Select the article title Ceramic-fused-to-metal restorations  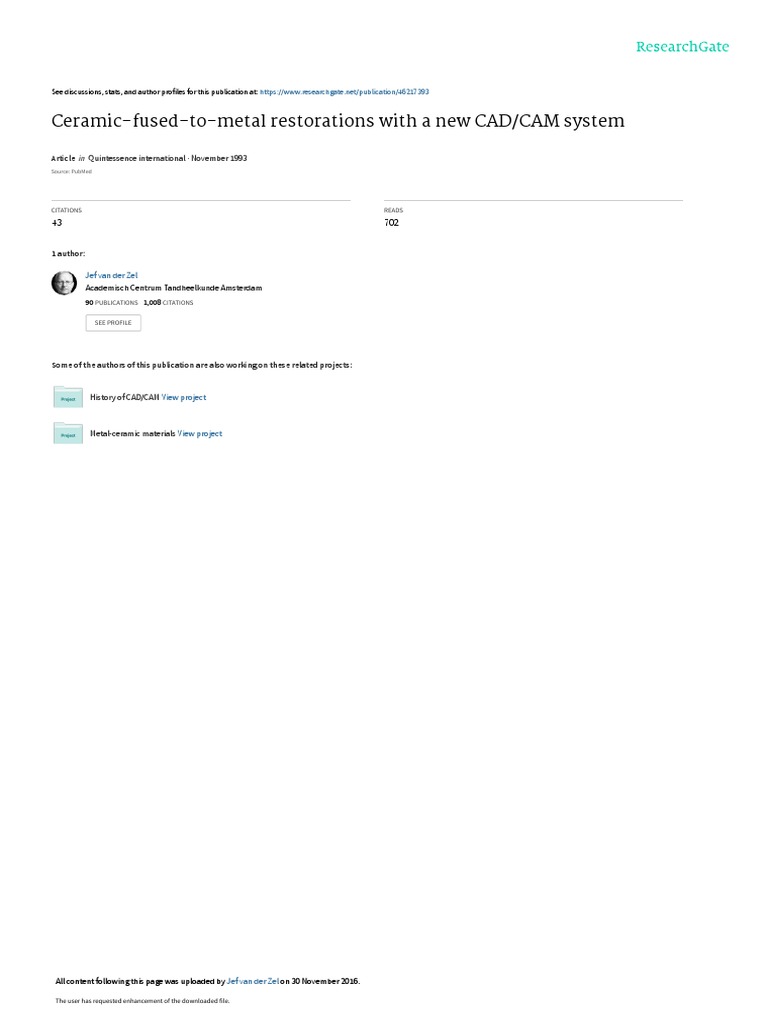pyautogui.click(x=338, y=121)
